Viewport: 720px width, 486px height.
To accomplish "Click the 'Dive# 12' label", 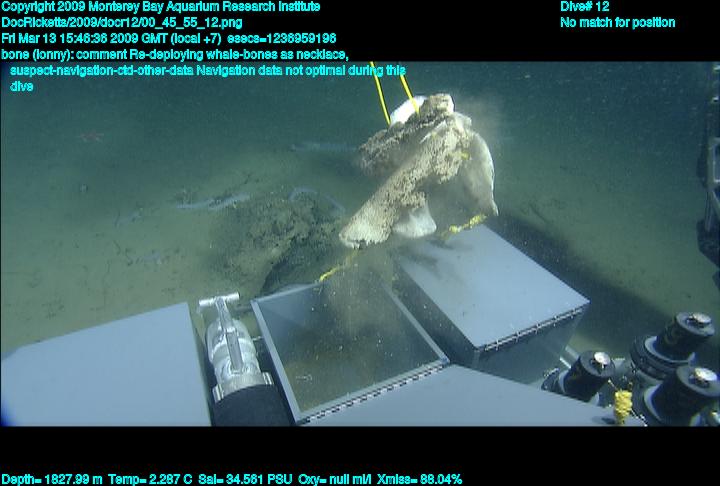I will pos(585,7).
